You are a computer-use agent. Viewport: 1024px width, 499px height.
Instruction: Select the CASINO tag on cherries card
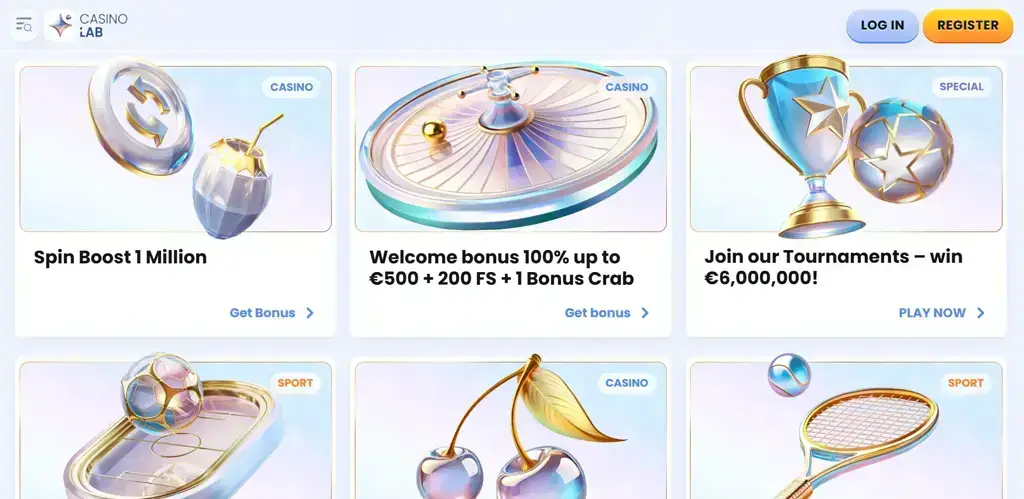626,383
